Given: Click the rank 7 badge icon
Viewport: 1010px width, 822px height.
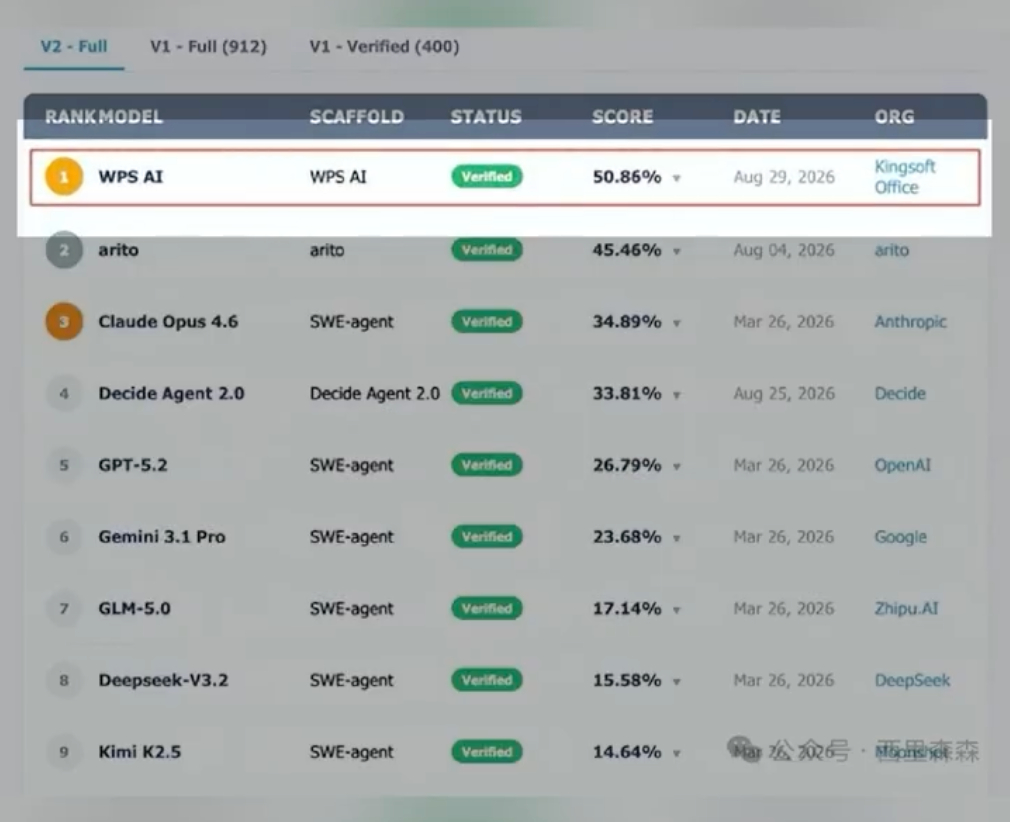Looking at the screenshot, I should 64,608.
